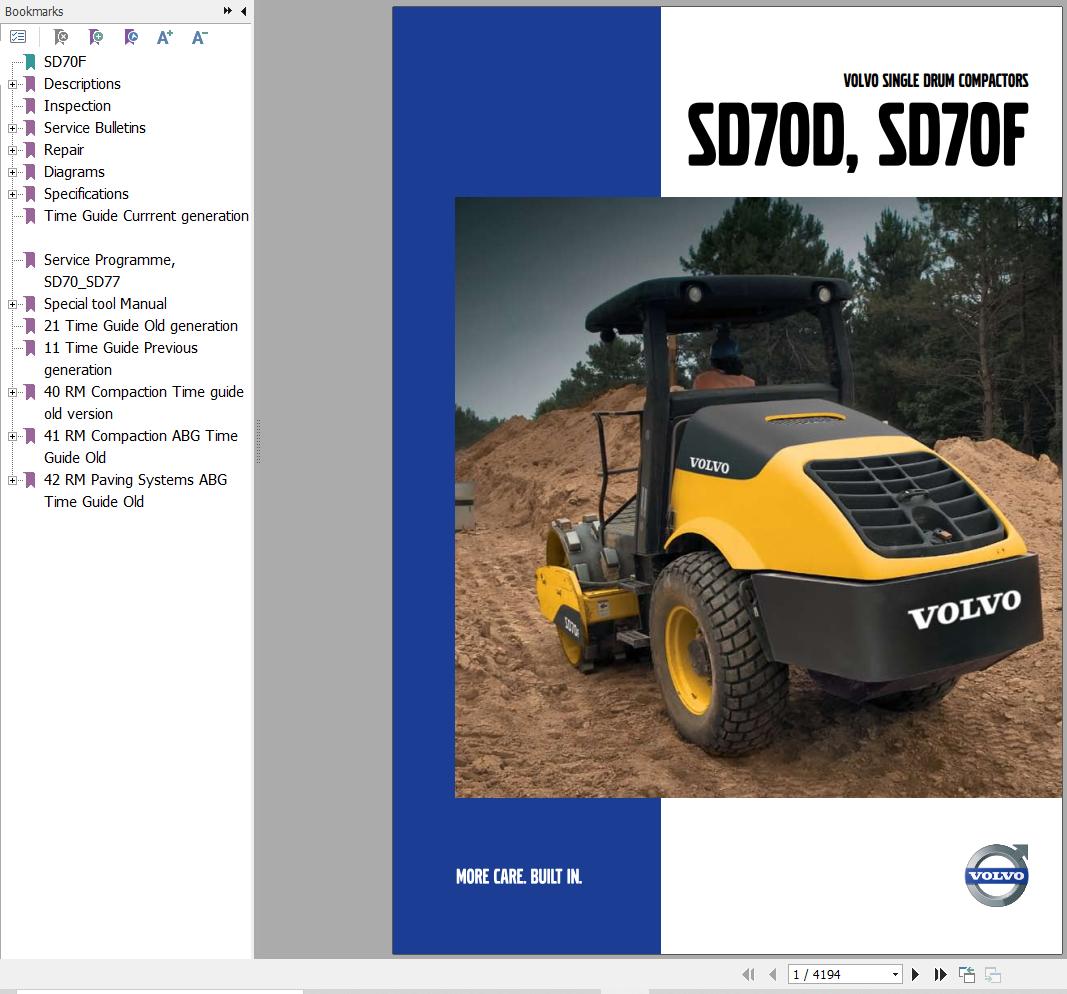1067x994 pixels.
Task: Open the SD70F bookmark
Action: pyautogui.click(x=65, y=62)
